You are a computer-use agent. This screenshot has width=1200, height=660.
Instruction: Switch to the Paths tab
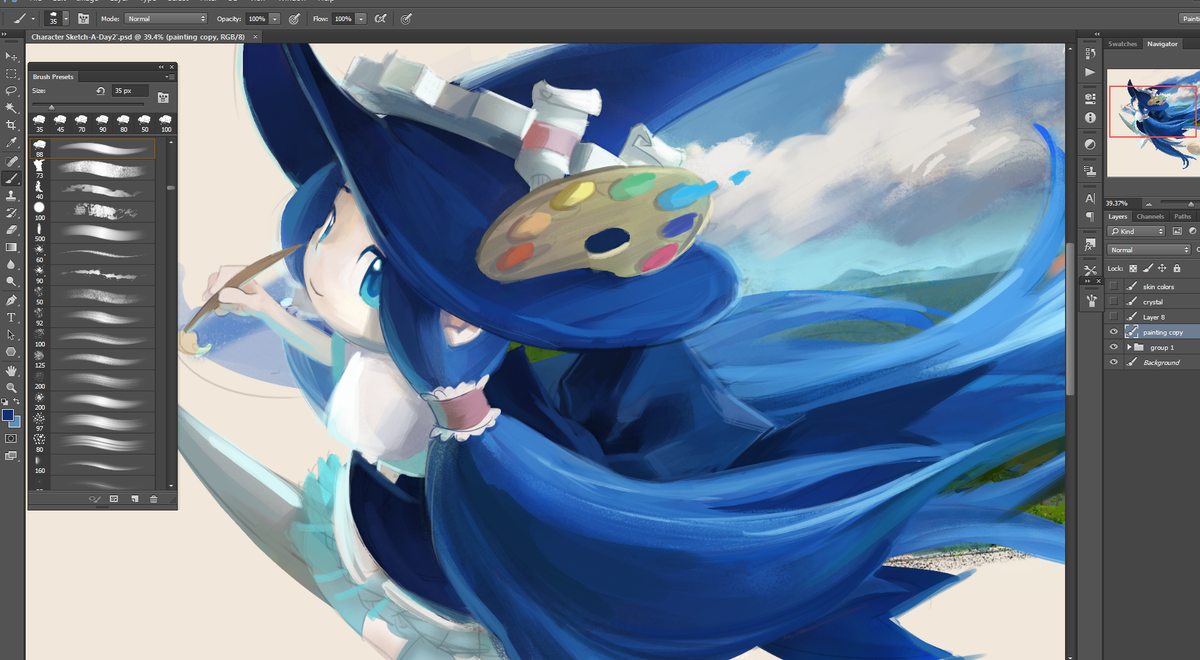pos(1182,216)
